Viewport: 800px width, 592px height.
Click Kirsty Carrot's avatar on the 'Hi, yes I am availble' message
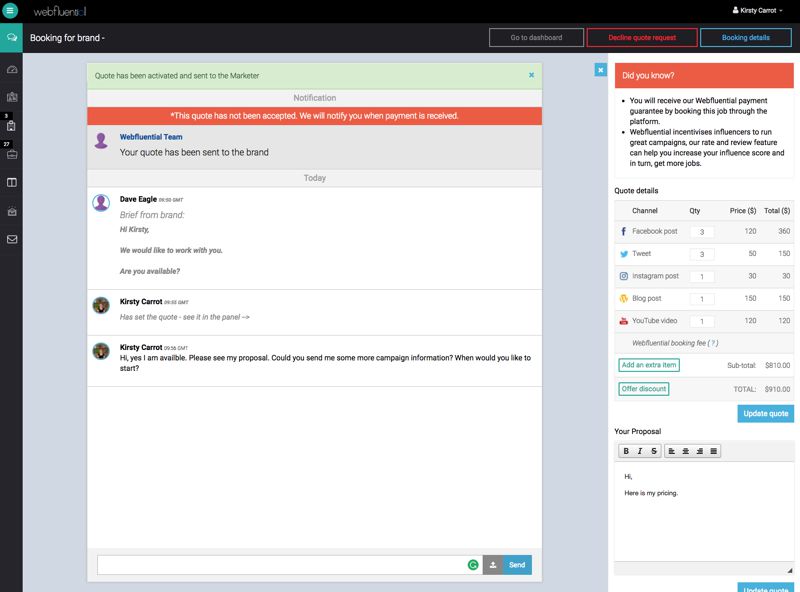[x=101, y=351]
